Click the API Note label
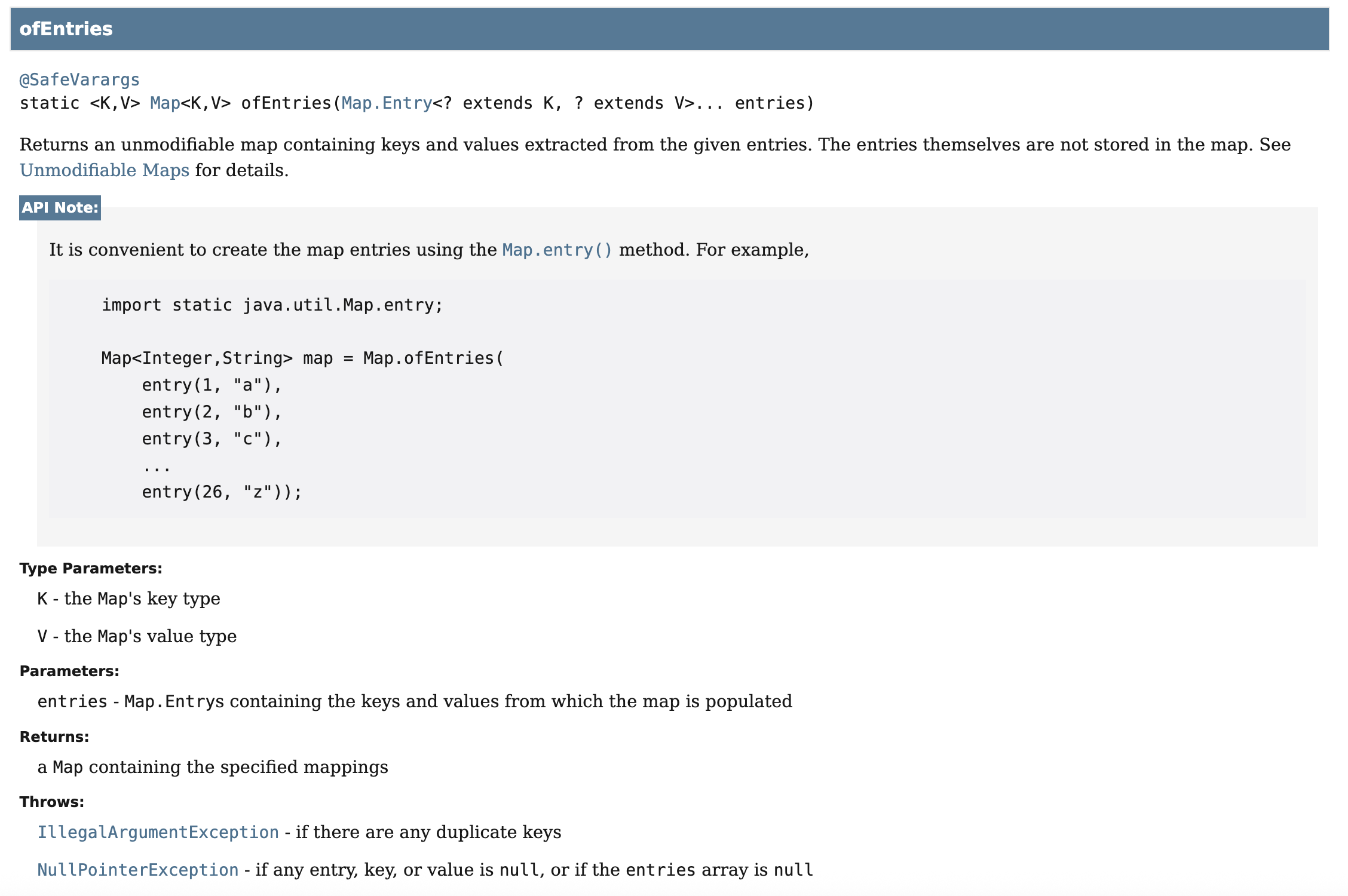Image resolution: width=1348 pixels, height=896 pixels. click(x=60, y=207)
